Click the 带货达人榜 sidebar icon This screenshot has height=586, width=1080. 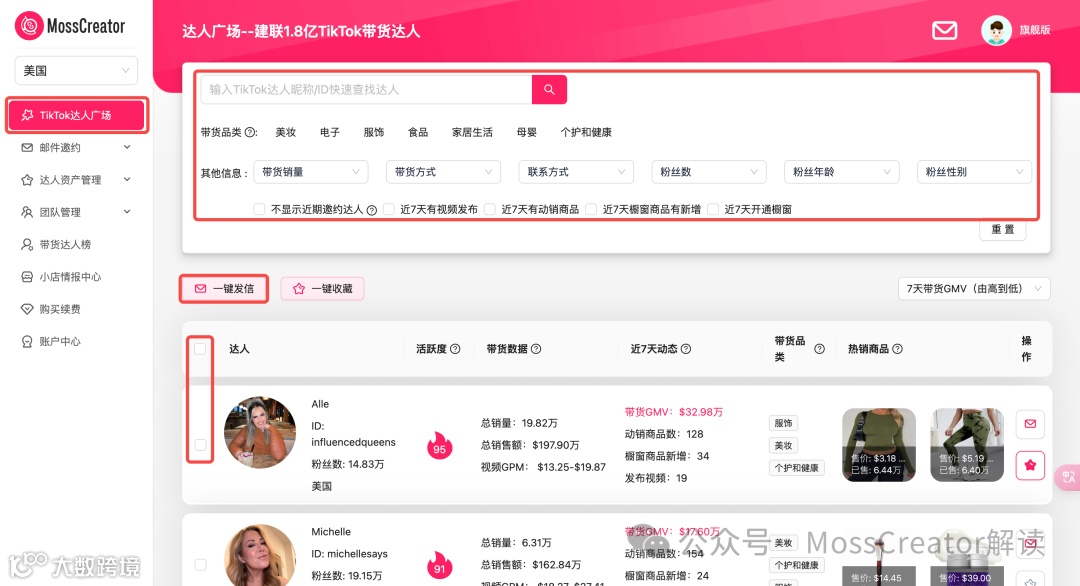click(x=27, y=244)
